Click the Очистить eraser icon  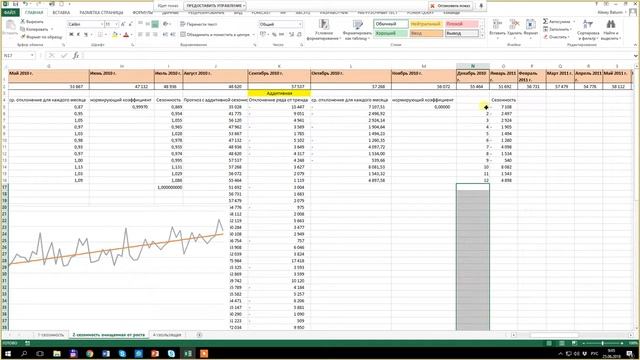click(546, 37)
